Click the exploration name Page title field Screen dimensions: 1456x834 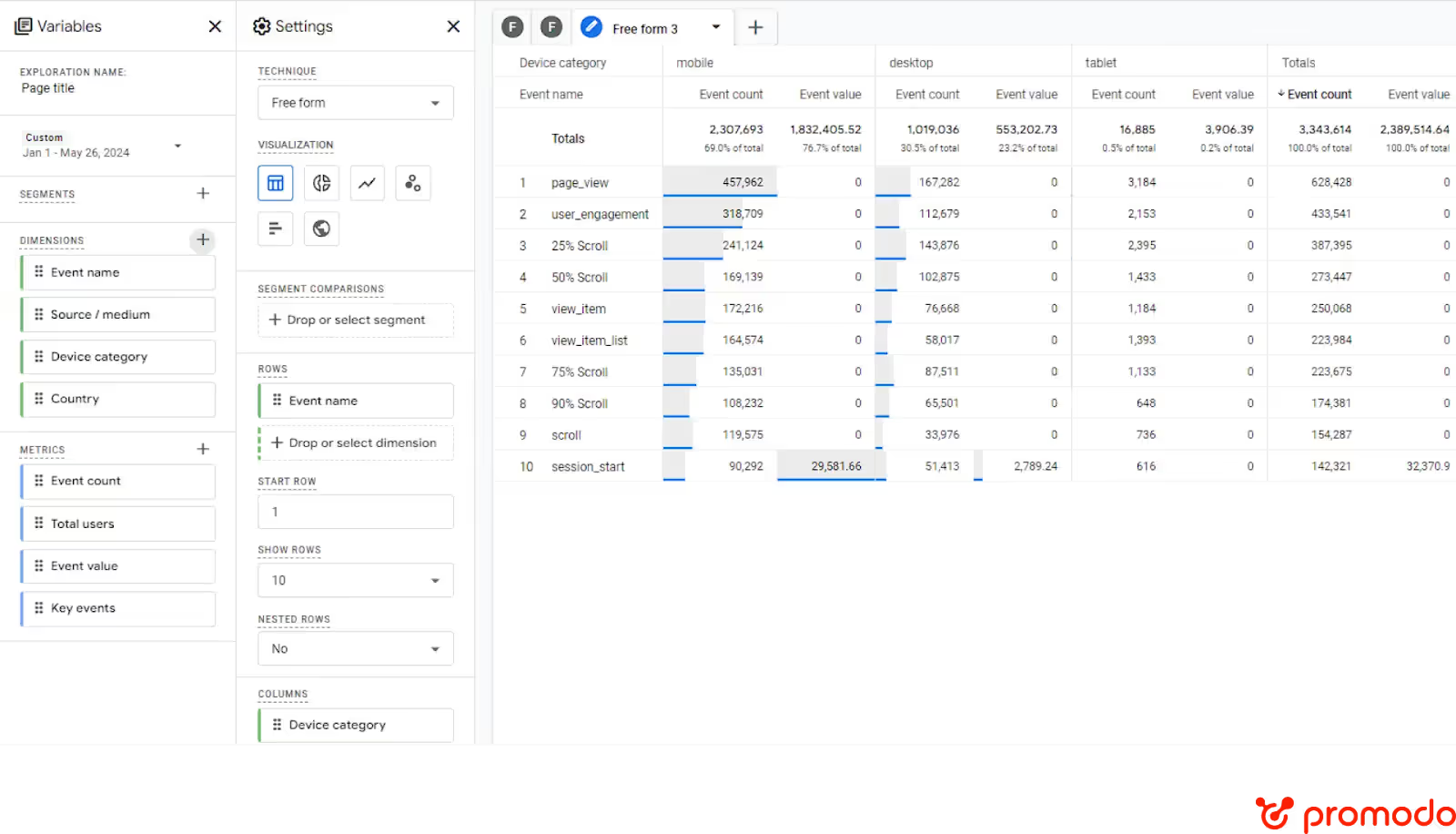48,88
